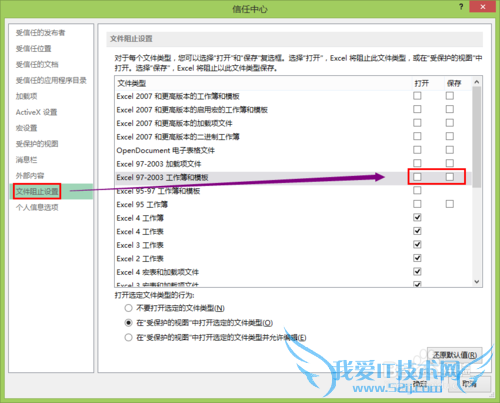Image resolution: width=500 pixels, height=403 pixels.
Task: Toggle 保存 for Excel 2007 二进制工作簿
Action: 450,136
